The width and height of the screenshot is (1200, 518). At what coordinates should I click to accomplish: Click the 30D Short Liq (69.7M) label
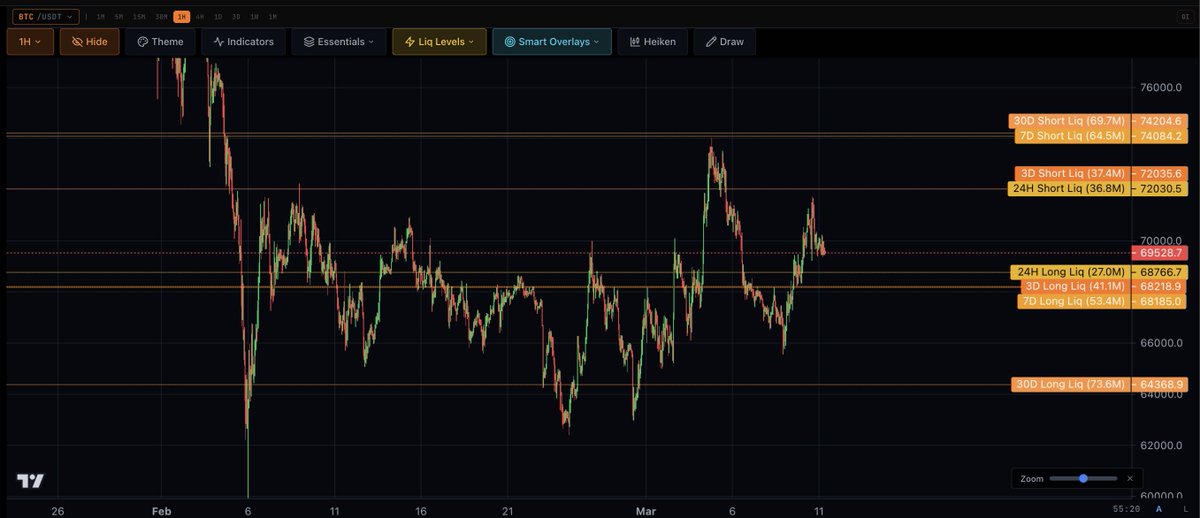pyautogui.click(x=1069, y=120)
